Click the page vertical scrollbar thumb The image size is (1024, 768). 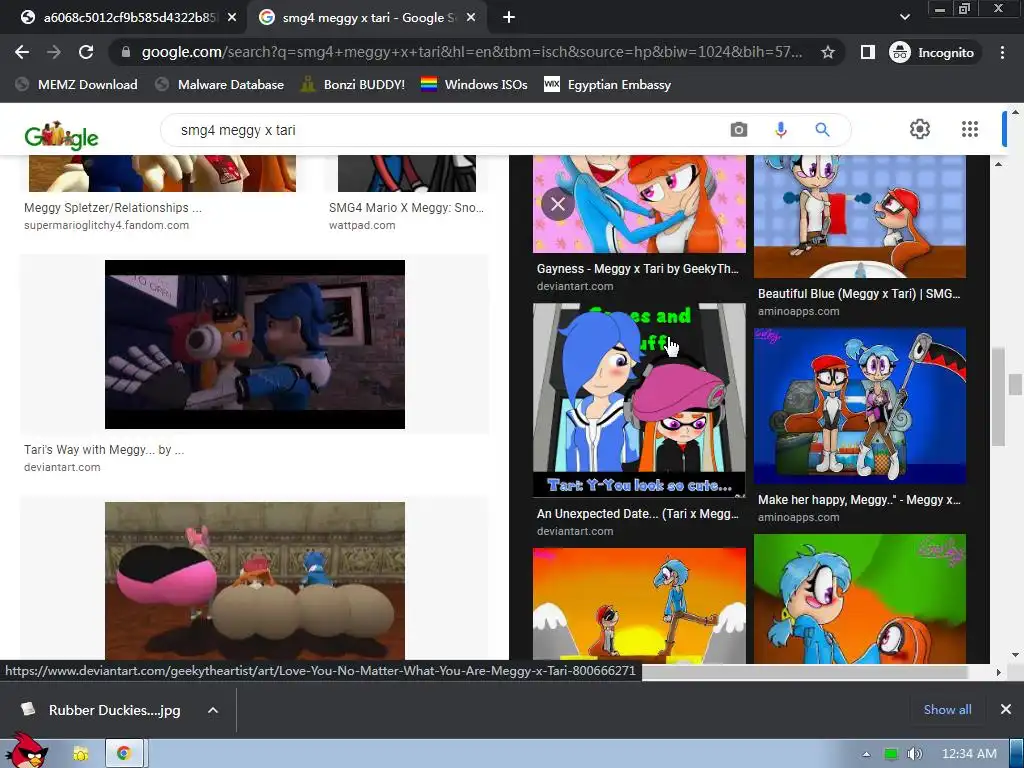(x=1015, y=384)
